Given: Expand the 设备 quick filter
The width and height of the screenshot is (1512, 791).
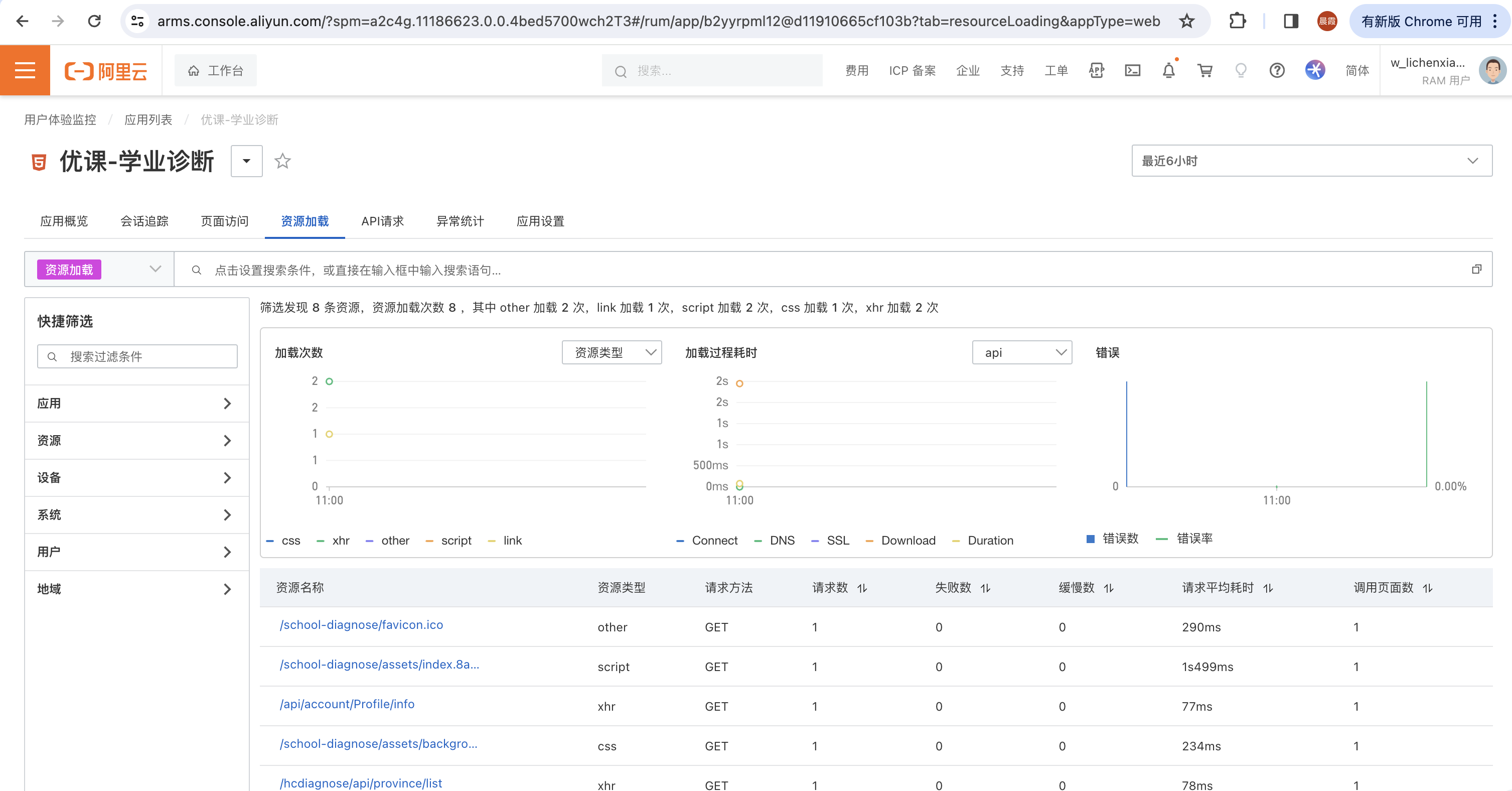Looking at the screenshot, I should [x=137, y=477].
